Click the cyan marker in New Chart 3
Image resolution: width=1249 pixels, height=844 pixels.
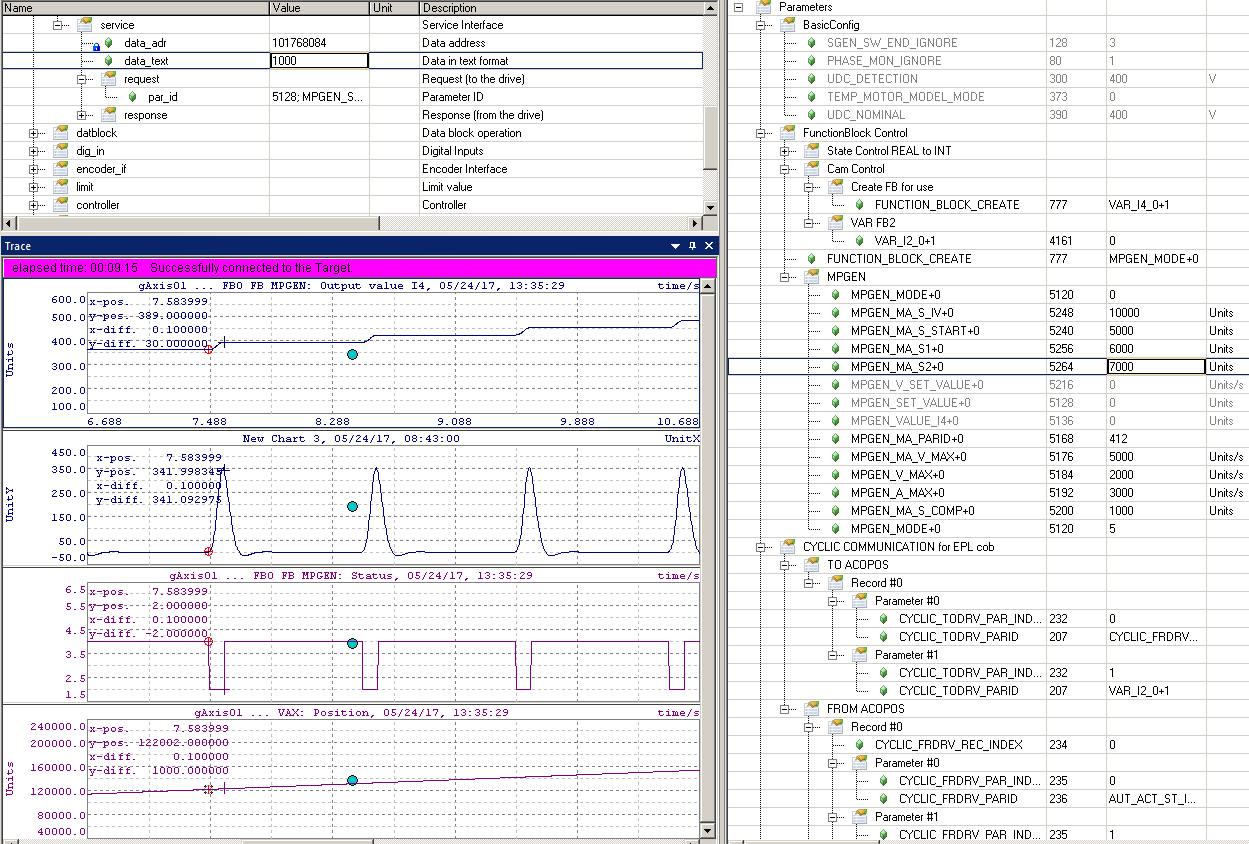click(352, 506)
